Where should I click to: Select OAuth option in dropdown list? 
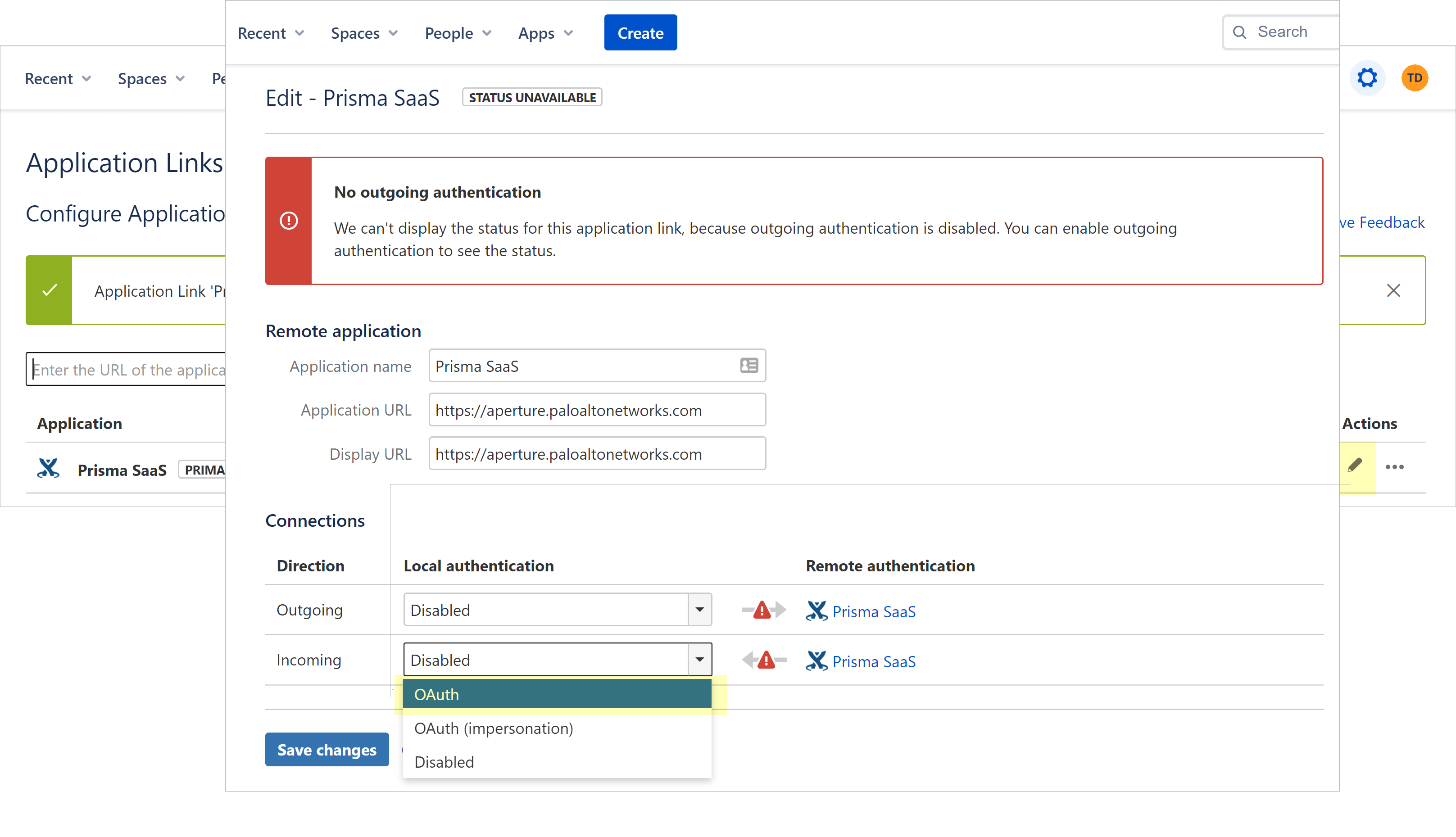coord(557,694)
